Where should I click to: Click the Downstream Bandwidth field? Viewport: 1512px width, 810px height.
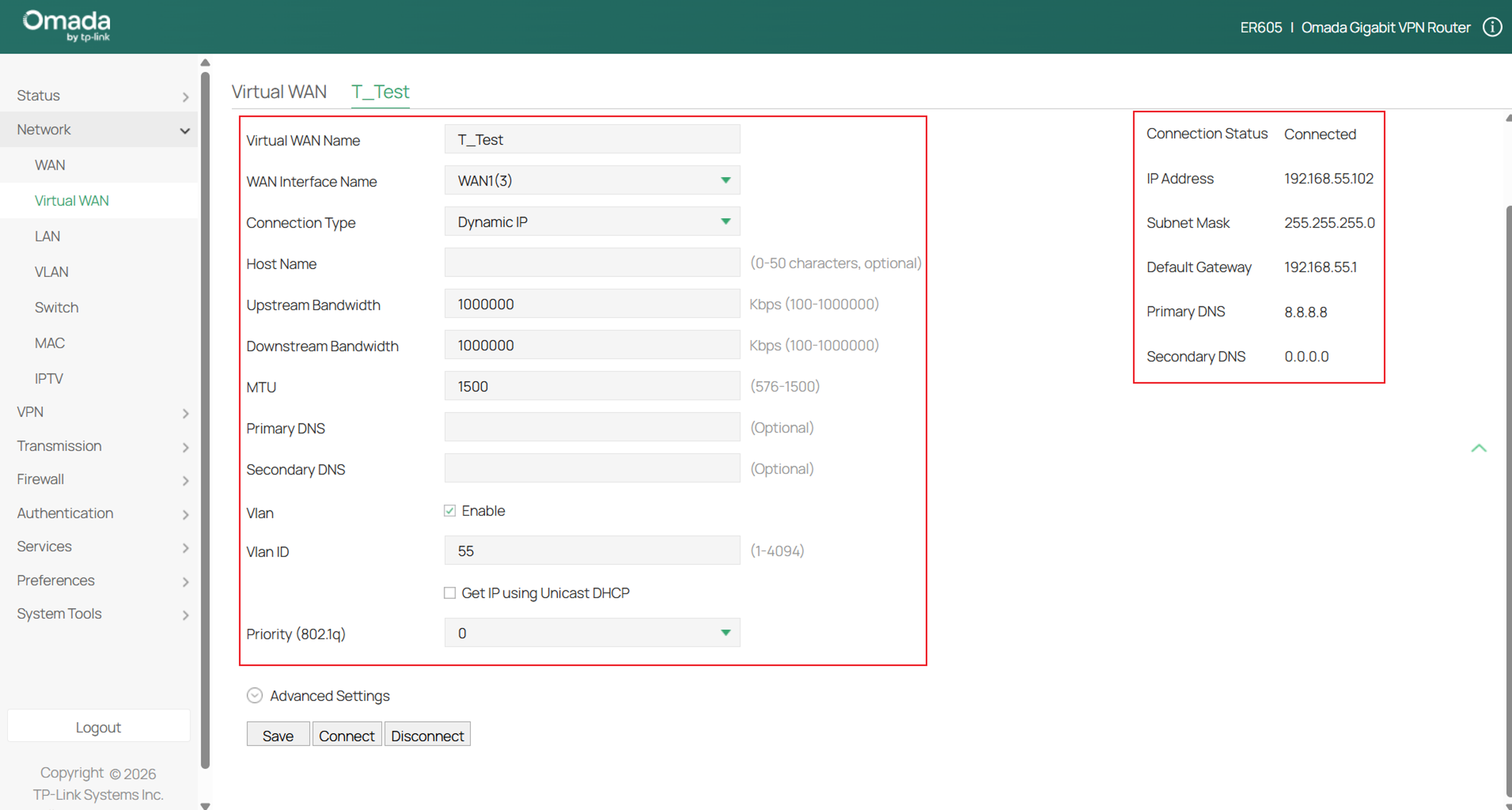(x=592, y=345)
